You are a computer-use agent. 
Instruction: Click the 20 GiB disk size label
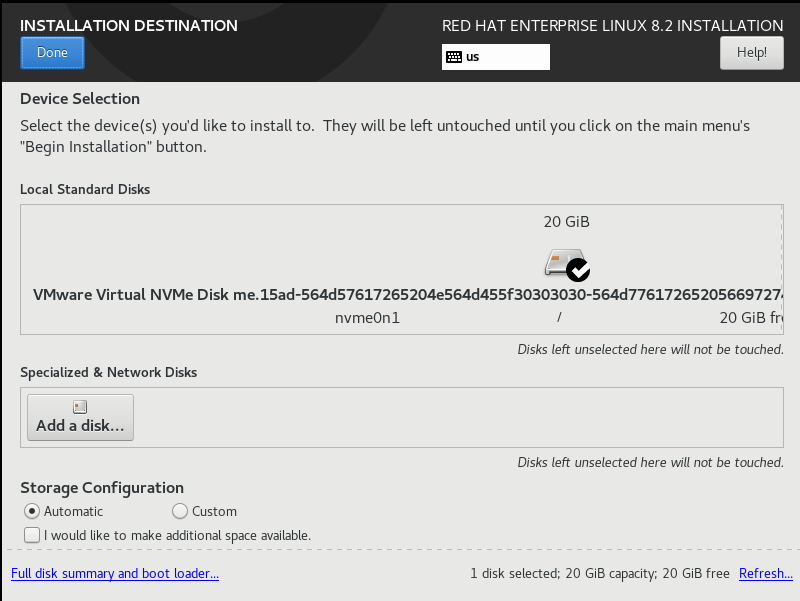coord(566,222)
